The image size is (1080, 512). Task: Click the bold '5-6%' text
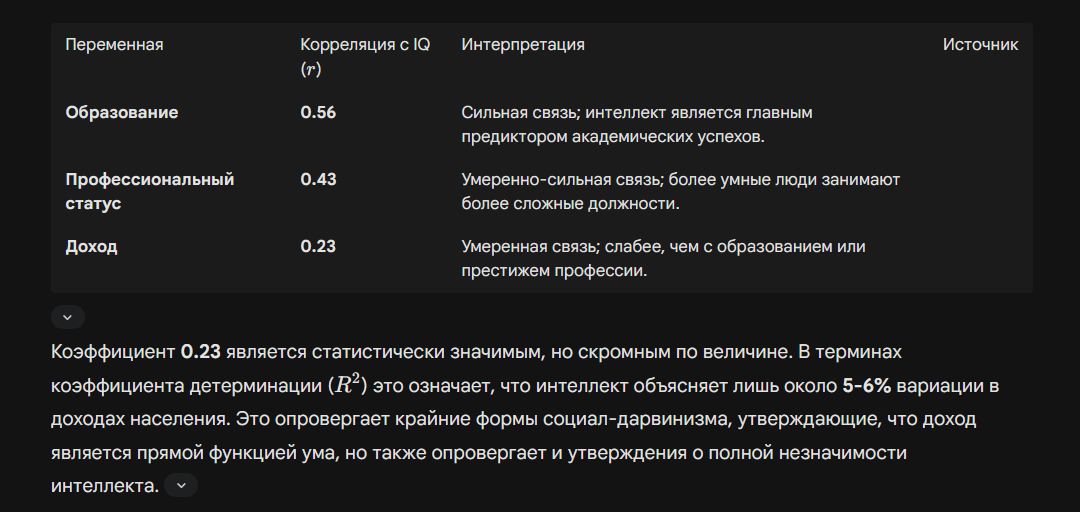[x=871, y=385]
